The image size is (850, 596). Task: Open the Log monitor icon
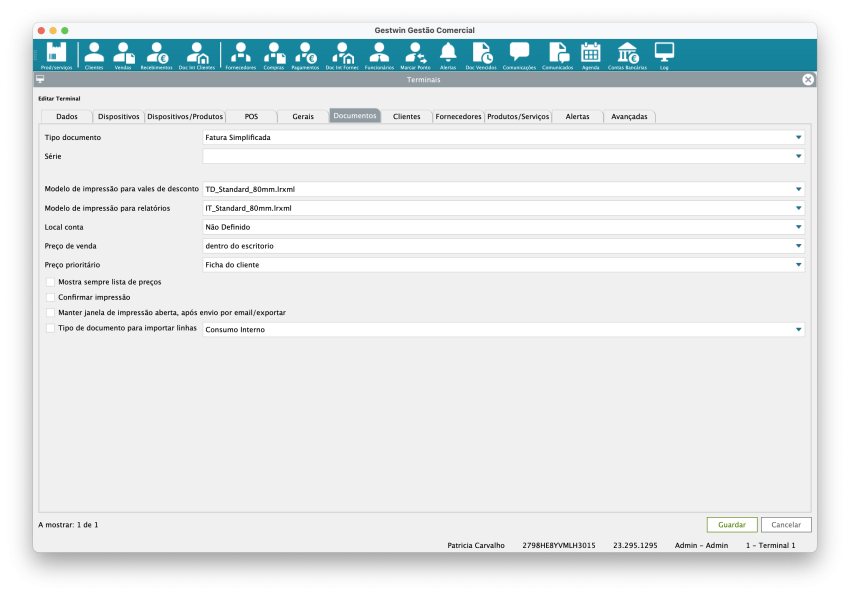(664, 55)
